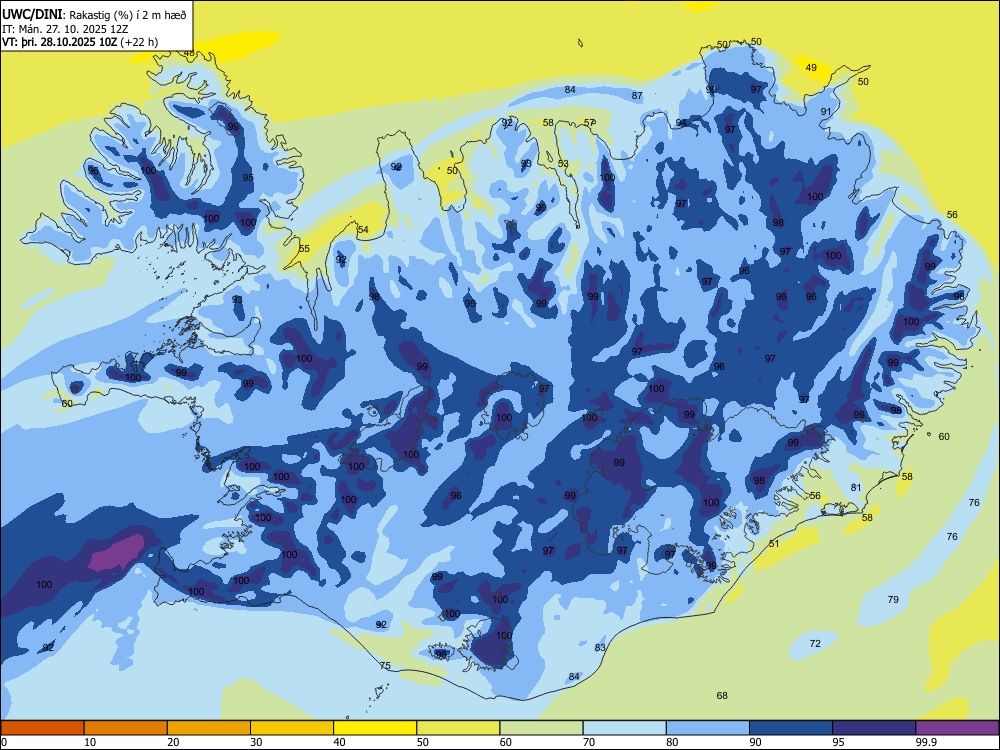Choose the purple legend segment above 99.9
This screenshot has height=750, width=1000.
tap(957, 728)
